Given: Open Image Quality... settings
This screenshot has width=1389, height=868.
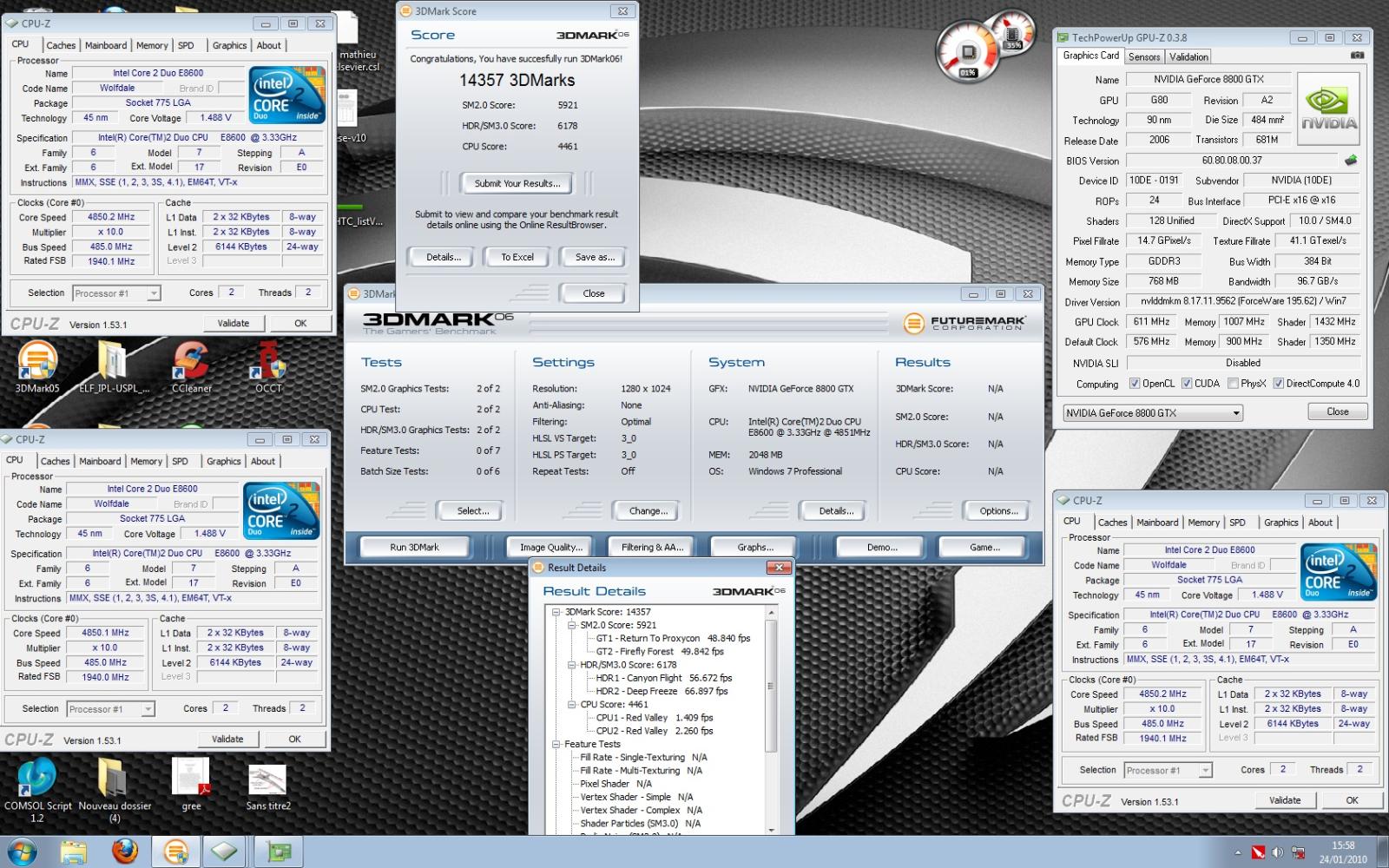Looking at the screenshot, I should (x=550, y=547).
